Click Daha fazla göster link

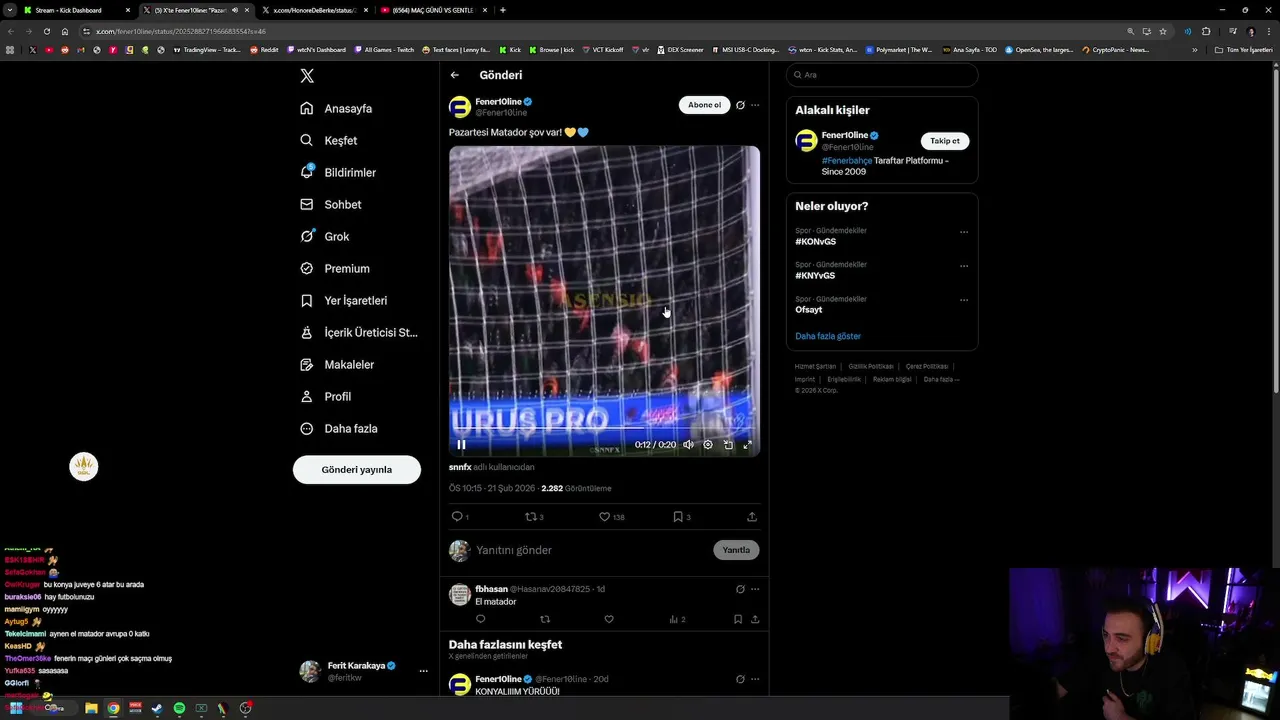pyautogui.click(x=828, y=336)
